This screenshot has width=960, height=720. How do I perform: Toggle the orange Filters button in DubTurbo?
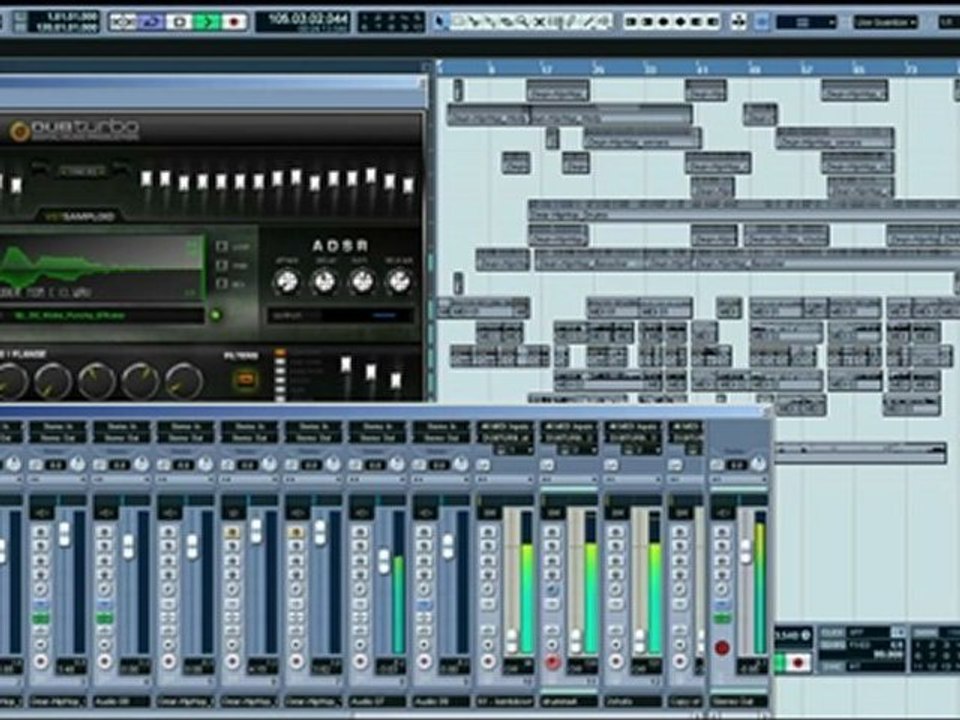tap(246, 380)
